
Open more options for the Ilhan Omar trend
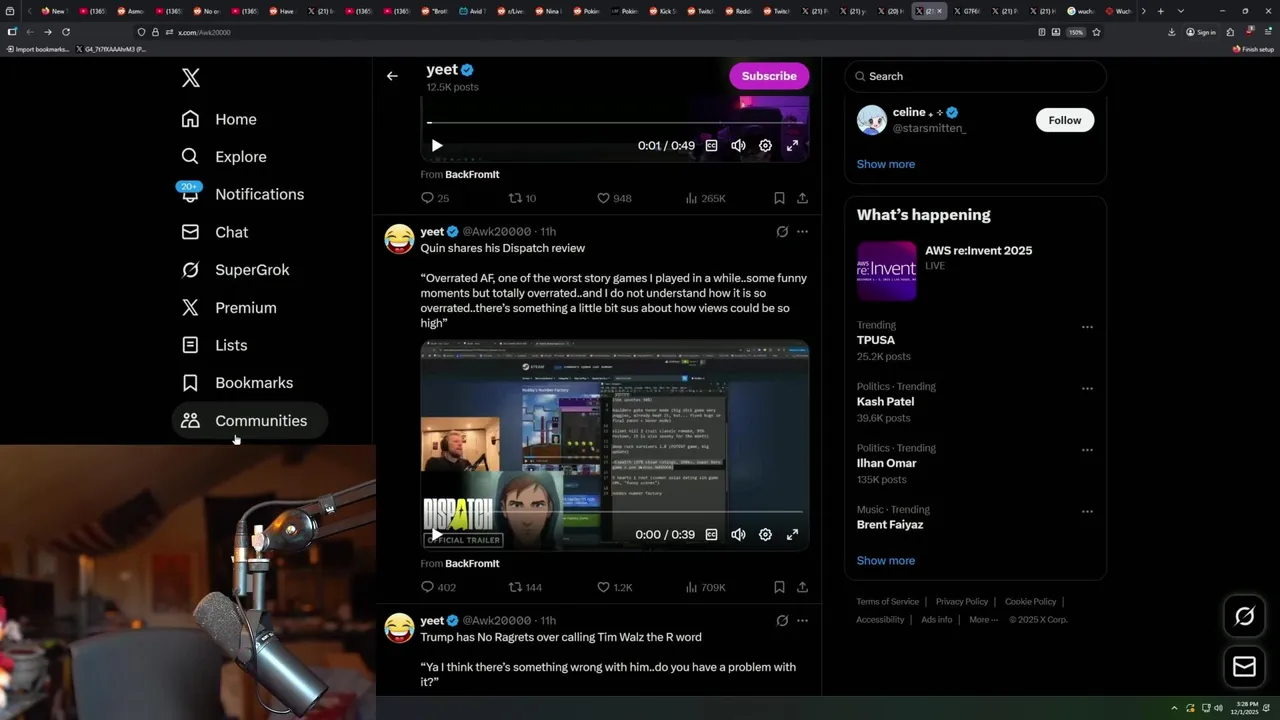[x=1087, y=450]
